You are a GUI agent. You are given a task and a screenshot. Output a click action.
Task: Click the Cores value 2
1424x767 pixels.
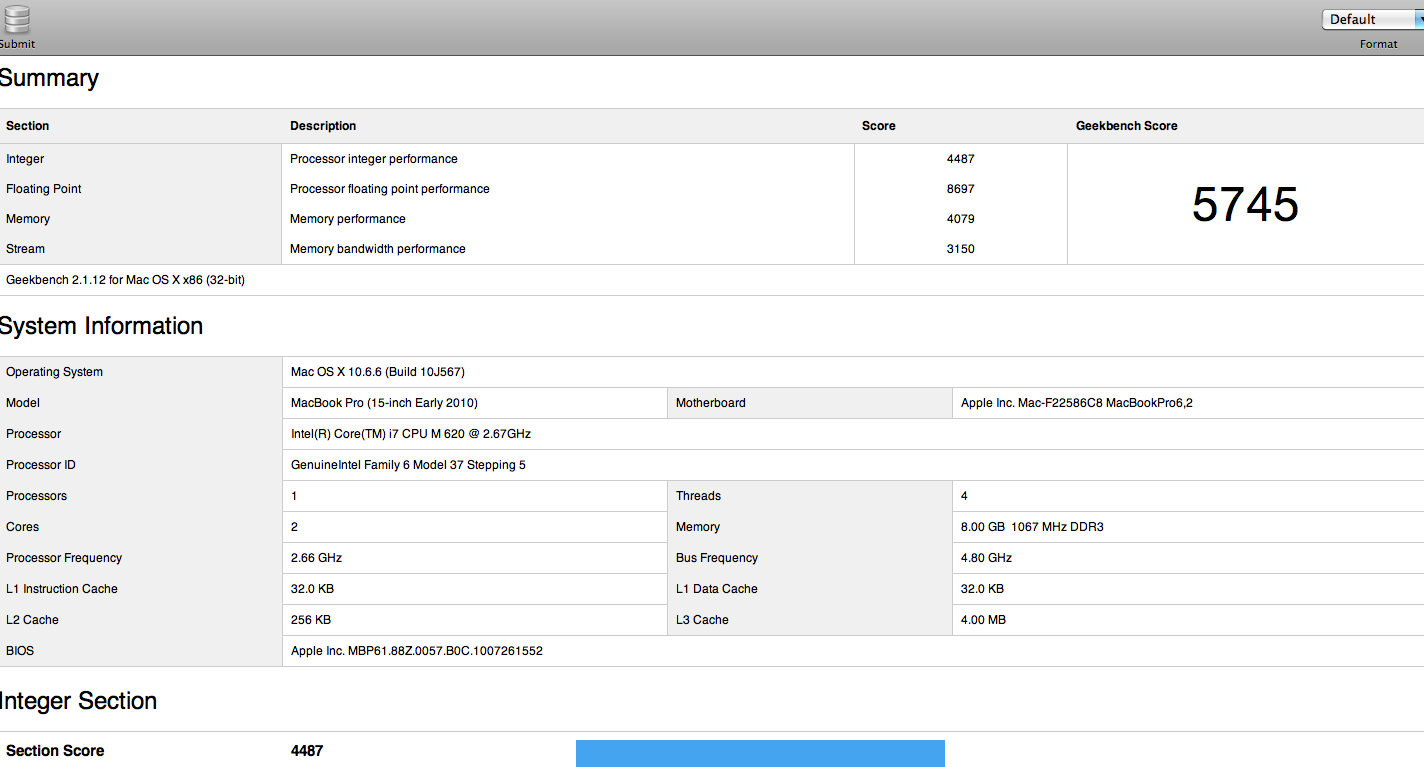click(294, 527)
